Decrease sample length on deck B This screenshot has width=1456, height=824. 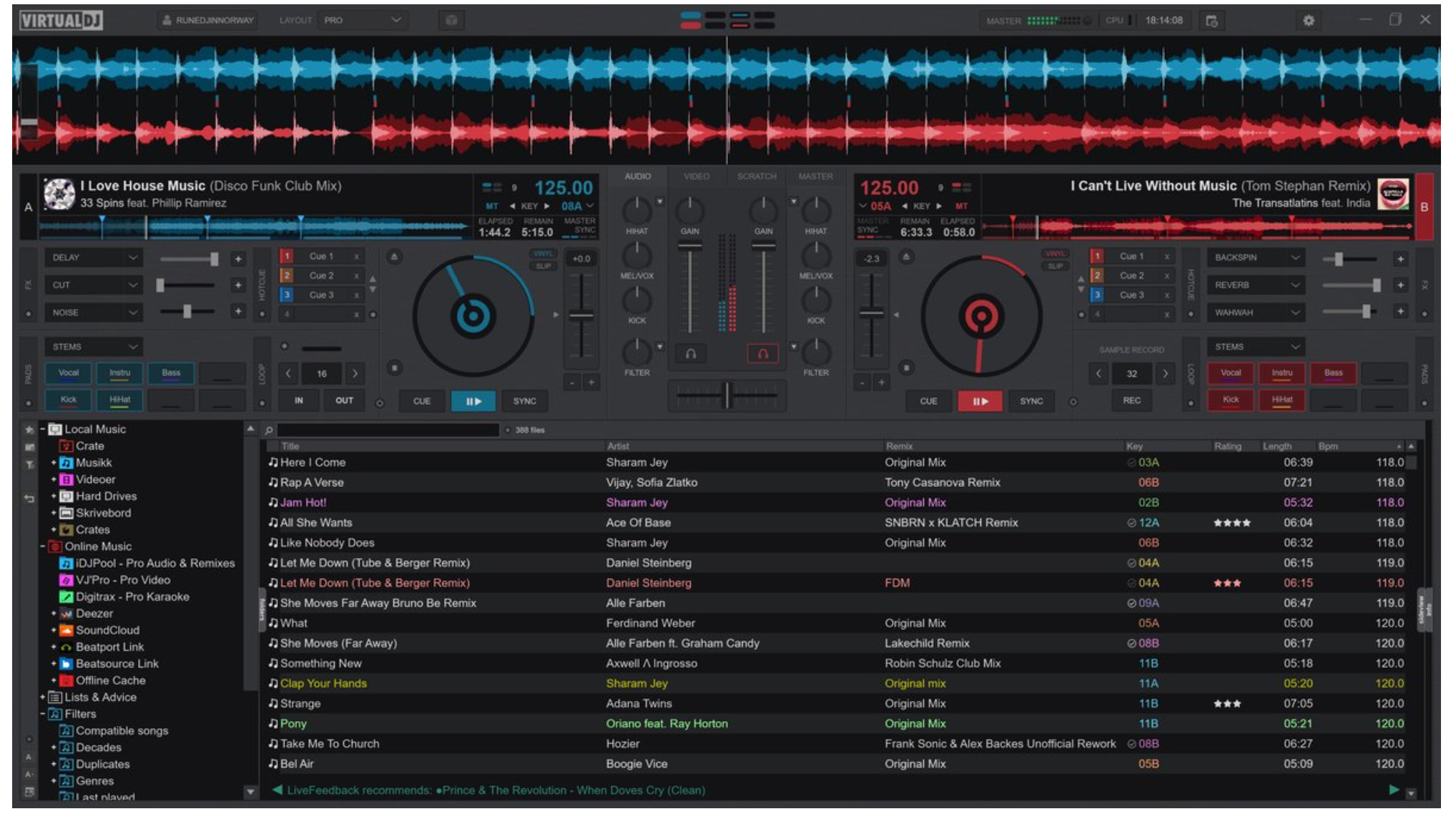pos(1098,373)
